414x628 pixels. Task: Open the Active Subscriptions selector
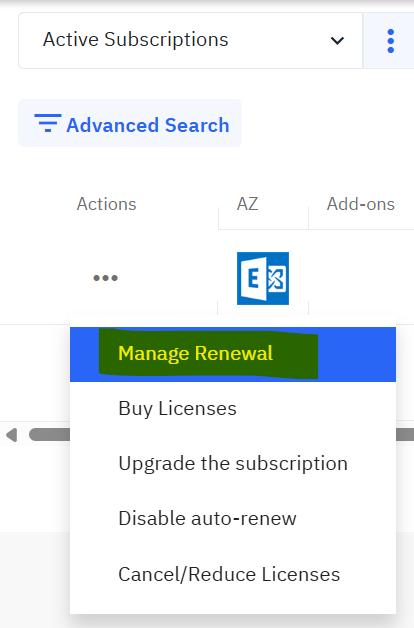(191, 40)
